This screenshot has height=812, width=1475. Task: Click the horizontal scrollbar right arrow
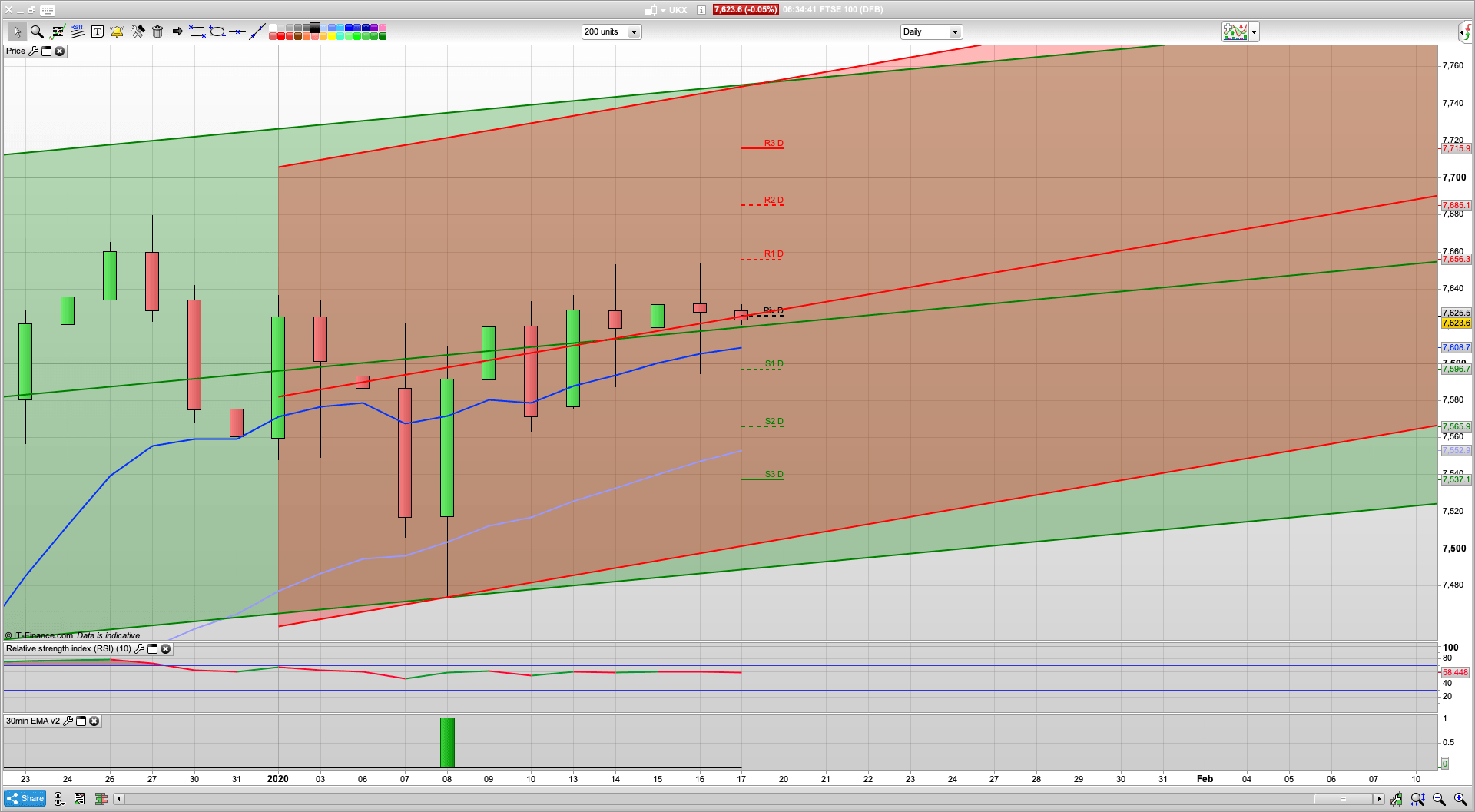[x=1379, y=799]
